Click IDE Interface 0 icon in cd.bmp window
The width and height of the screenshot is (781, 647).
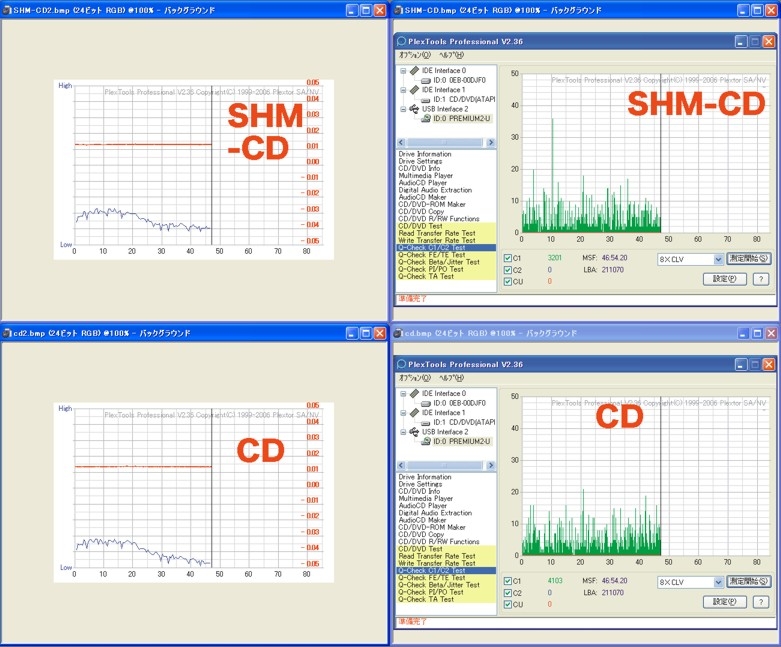coord(414,393)
